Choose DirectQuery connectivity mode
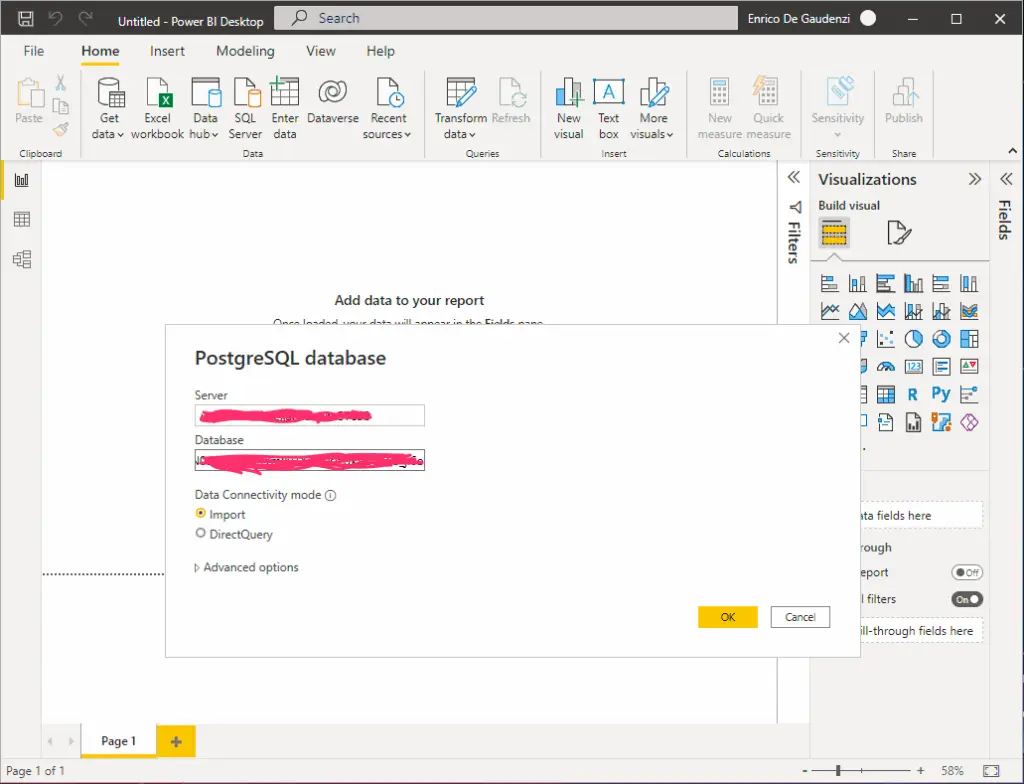 point(201,534)
